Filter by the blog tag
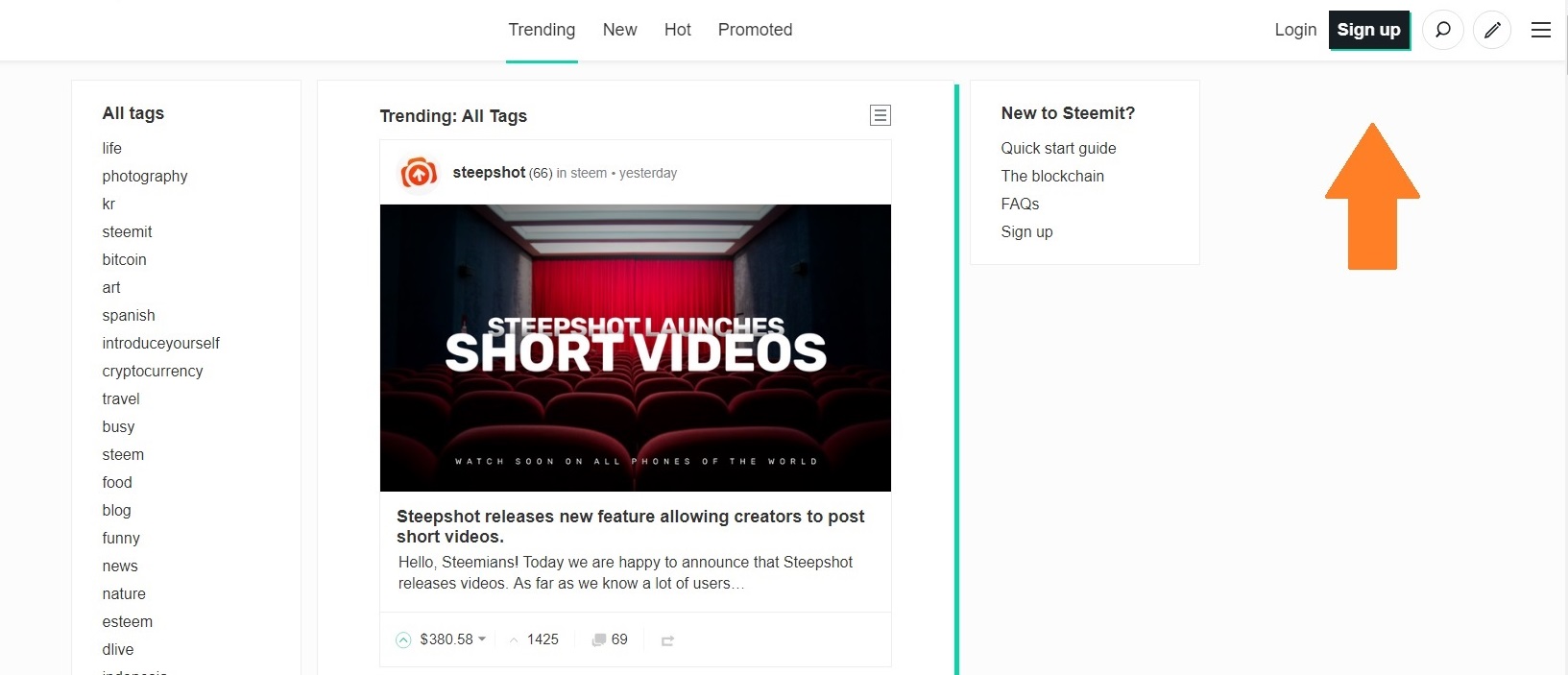 (116, 510)
